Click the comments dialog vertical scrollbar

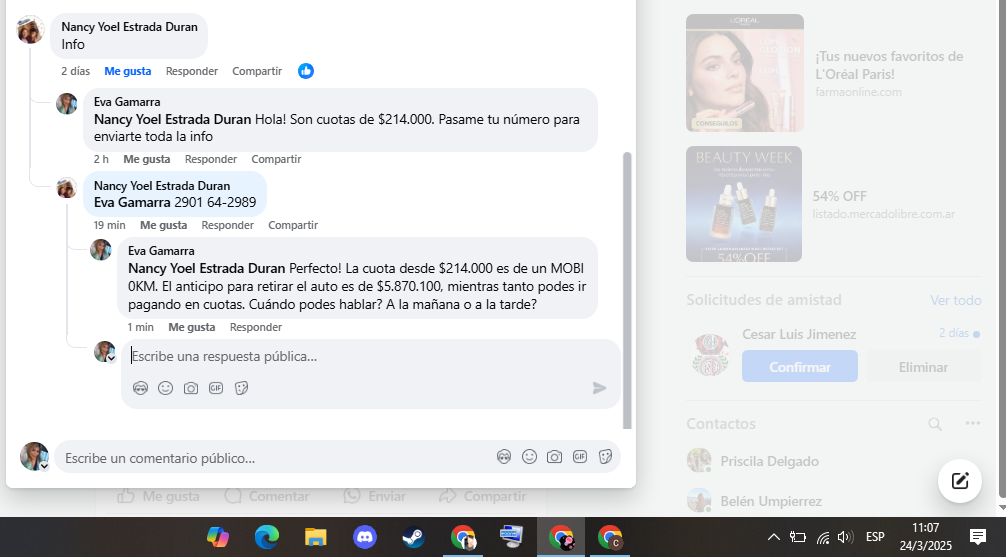[628, 290]
